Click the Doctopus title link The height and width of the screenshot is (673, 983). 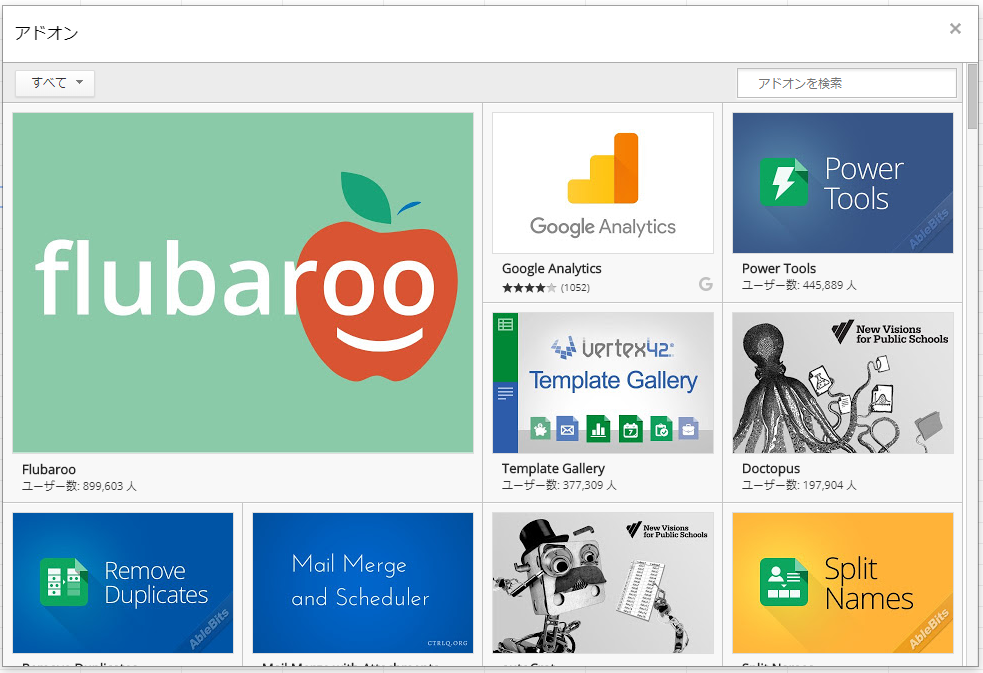tap(771, 469)
